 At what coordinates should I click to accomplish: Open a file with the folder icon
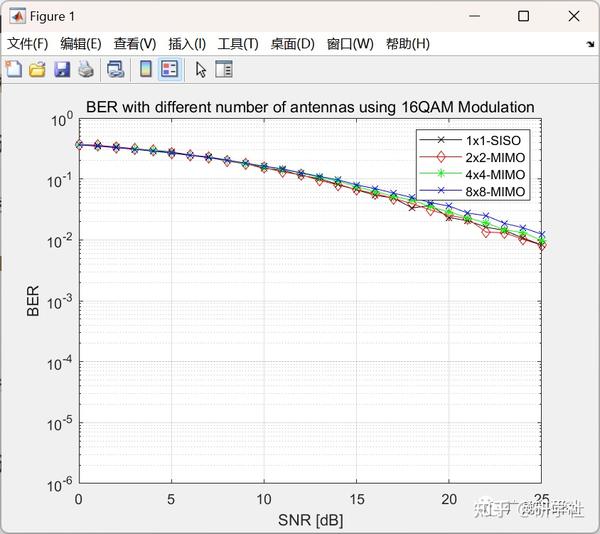pyautogui.click(x=38, y=70)
